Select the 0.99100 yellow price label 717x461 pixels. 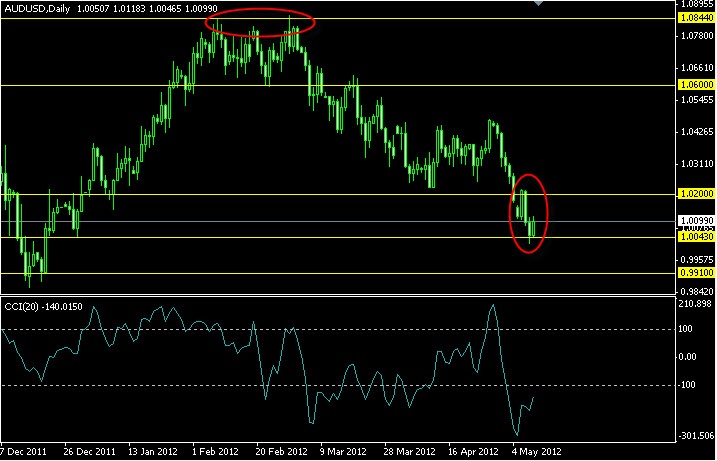697,273
